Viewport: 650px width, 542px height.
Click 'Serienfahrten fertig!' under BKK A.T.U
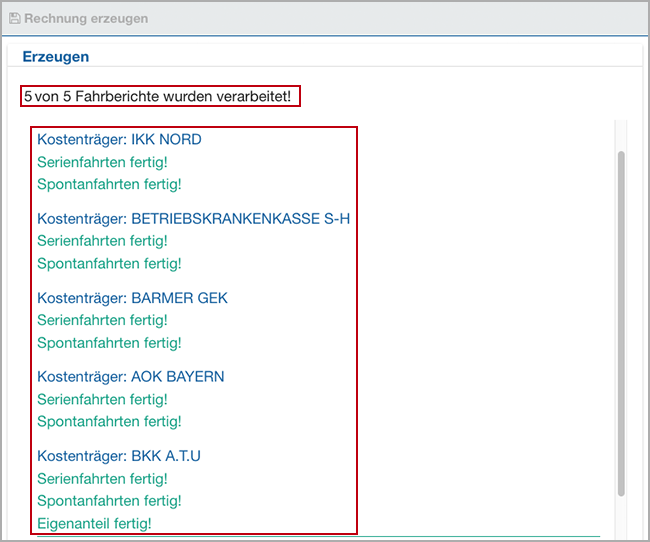pyautogui.click(x=102, y=479)
